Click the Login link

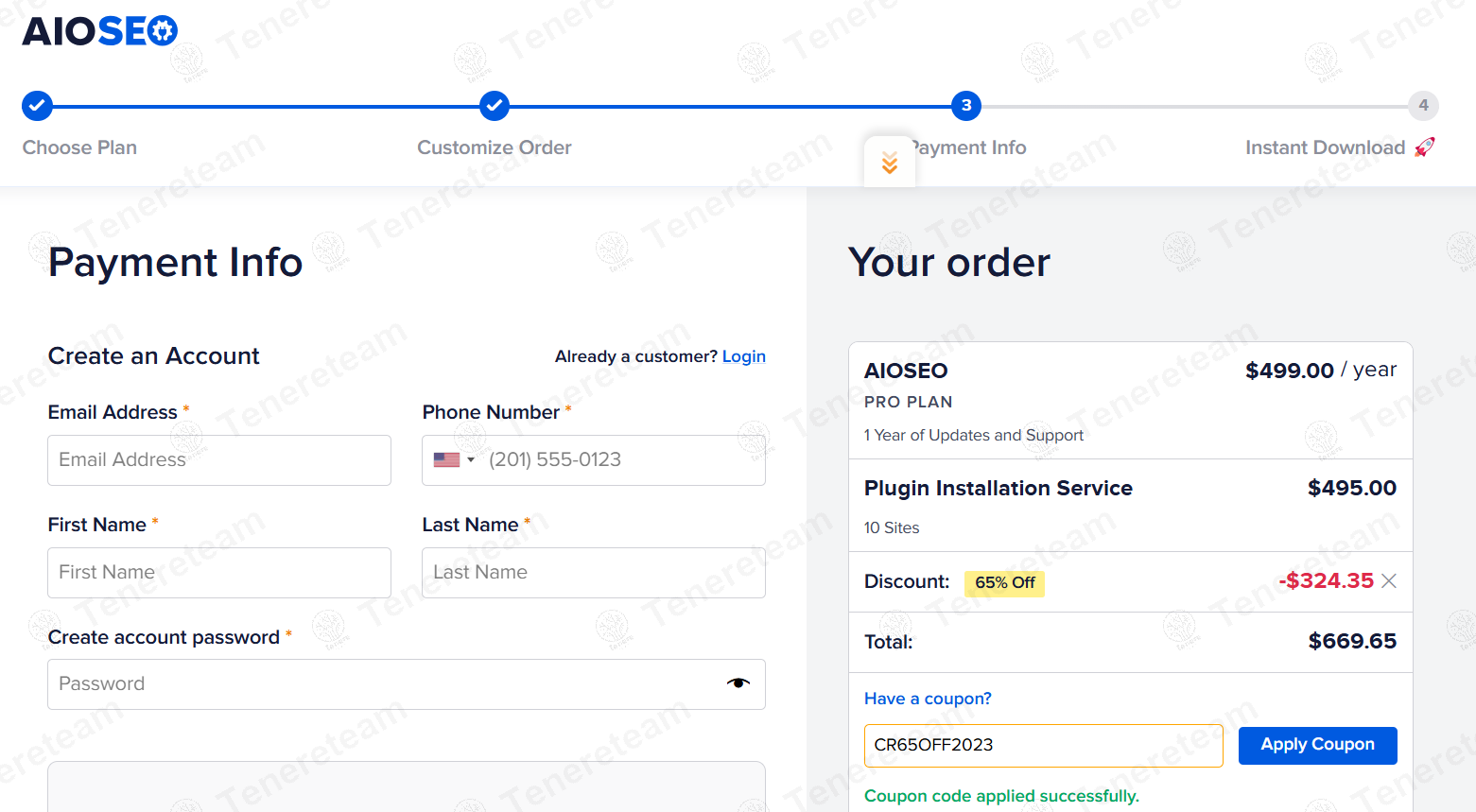coord(743,356)
